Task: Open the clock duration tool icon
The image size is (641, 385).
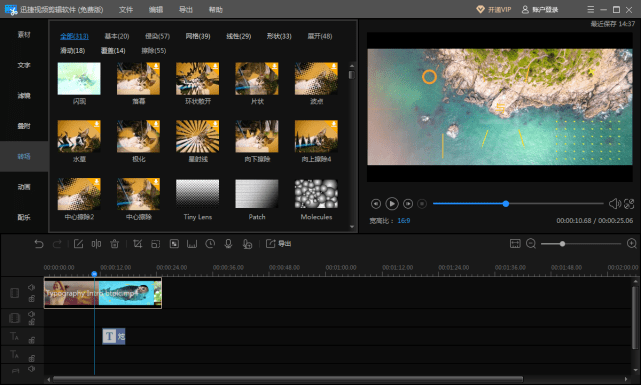Action: click(210, 244)
